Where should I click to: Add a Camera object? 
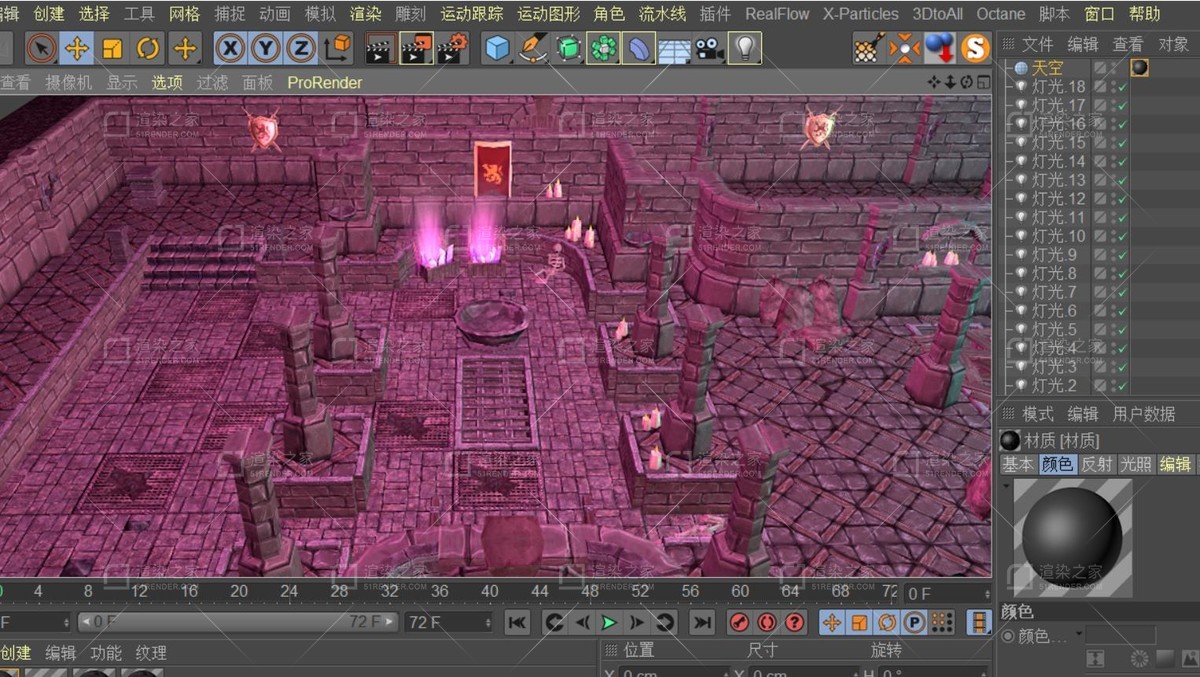tap(709, 48)
